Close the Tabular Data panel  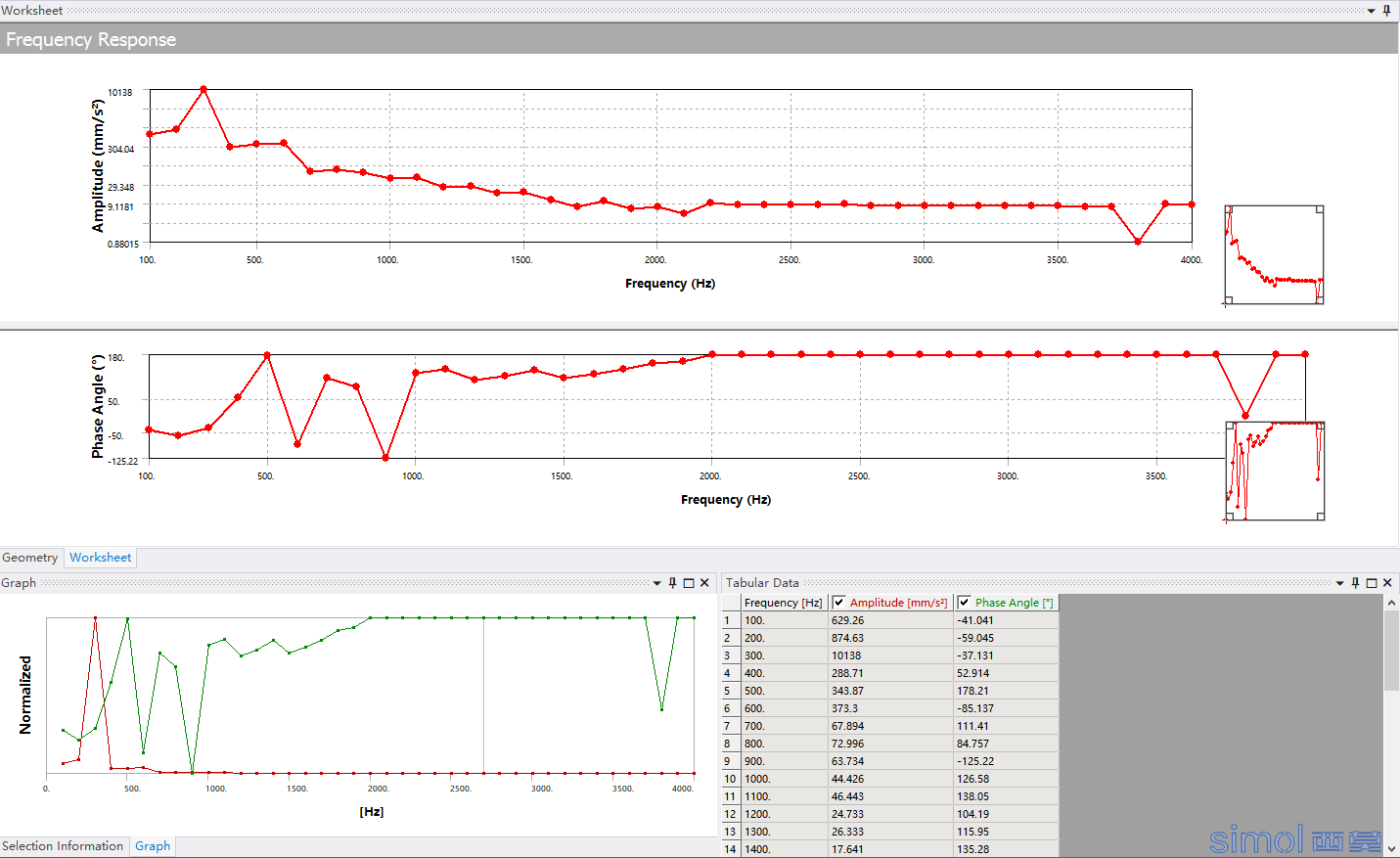(x=1387, y=583)
